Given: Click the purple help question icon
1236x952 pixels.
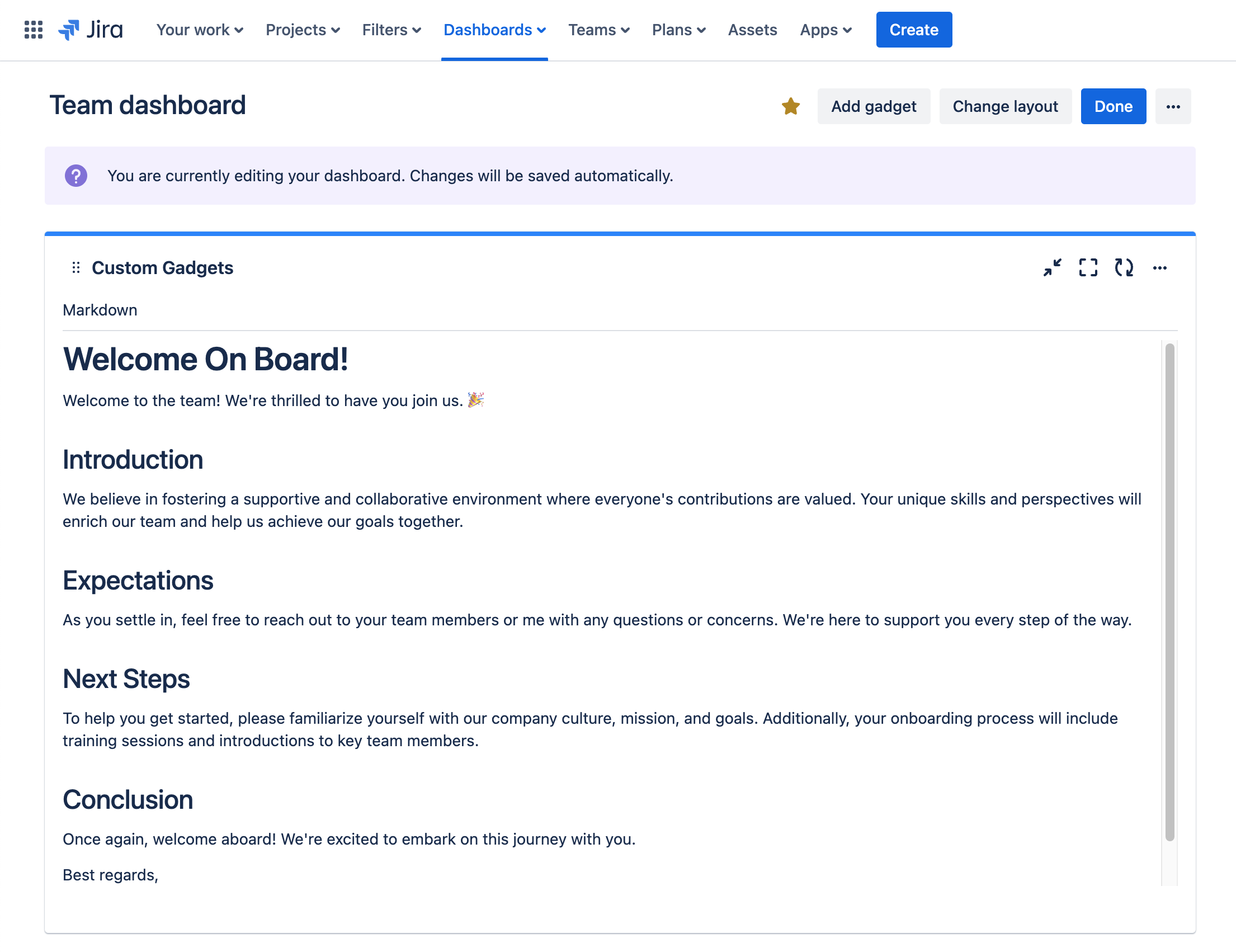Looking at the screenshot, I should (x=76, y=176).
